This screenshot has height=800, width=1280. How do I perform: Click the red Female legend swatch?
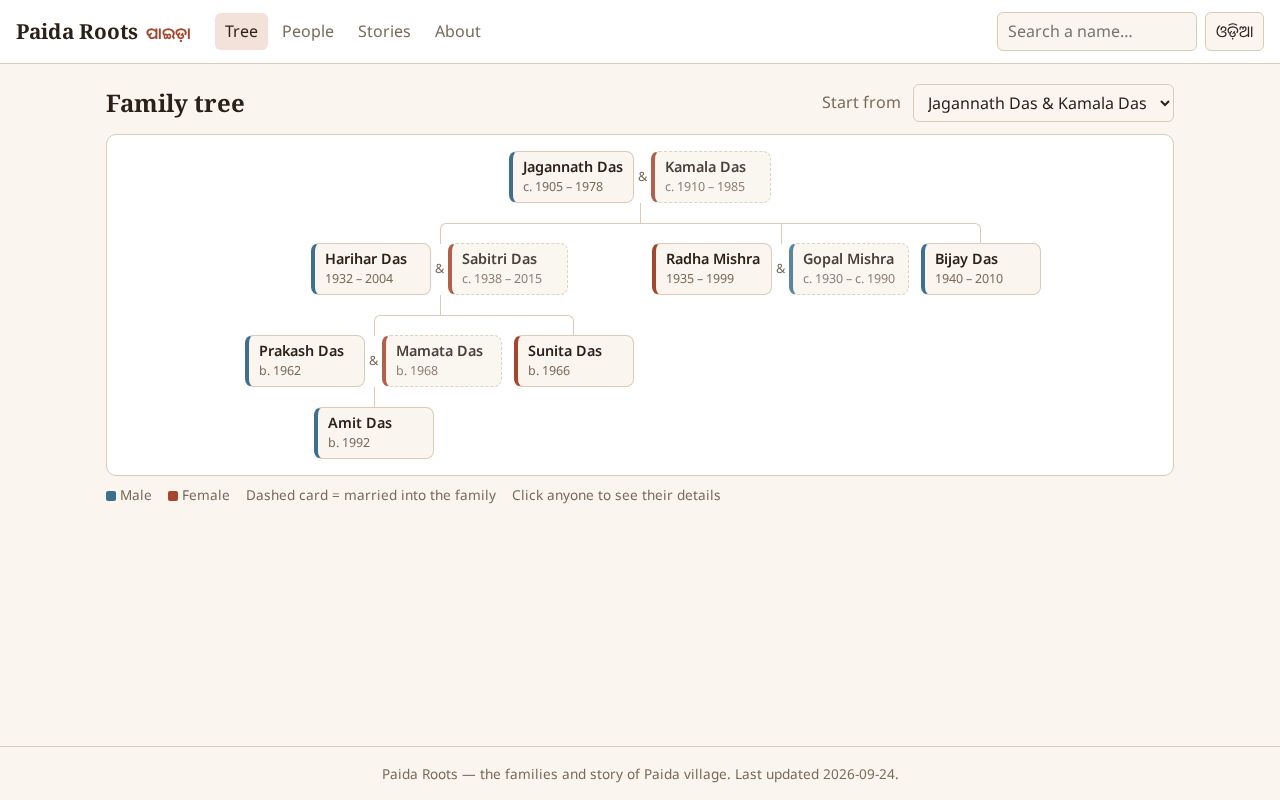[173, 496]
